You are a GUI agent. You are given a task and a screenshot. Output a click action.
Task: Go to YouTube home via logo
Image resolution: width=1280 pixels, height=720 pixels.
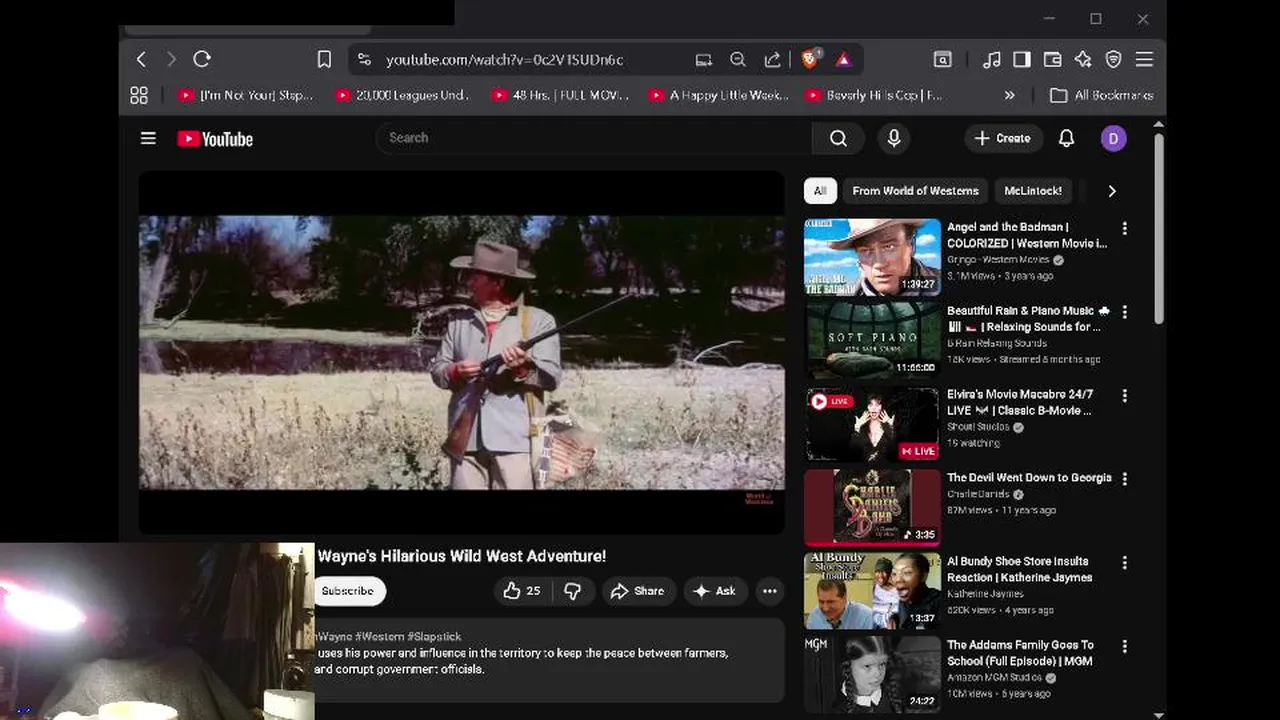coord(215,139)
